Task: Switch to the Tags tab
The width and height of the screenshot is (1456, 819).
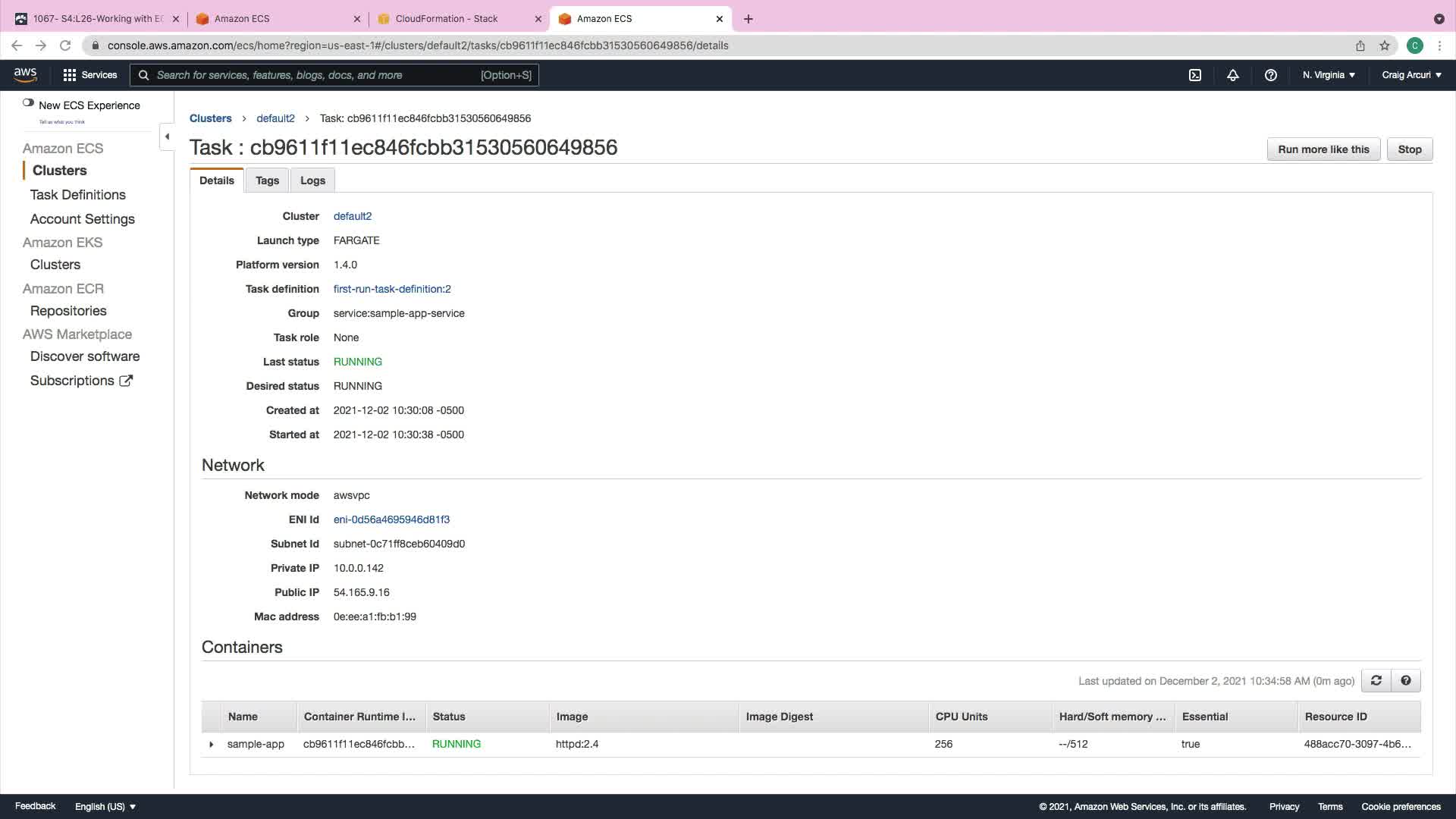Action: click(267, 180)
